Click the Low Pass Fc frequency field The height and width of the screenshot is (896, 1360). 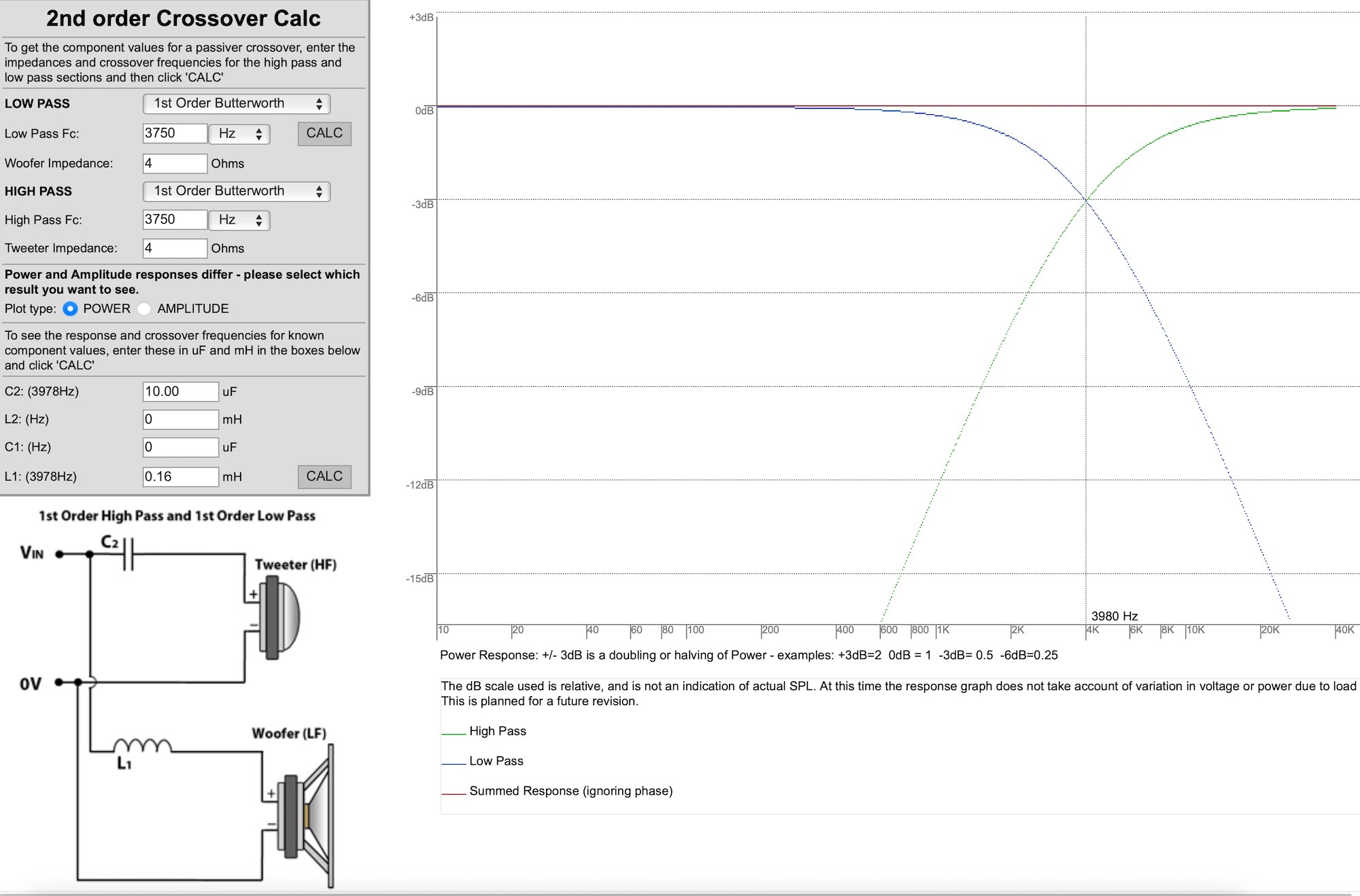click(174, 133)
